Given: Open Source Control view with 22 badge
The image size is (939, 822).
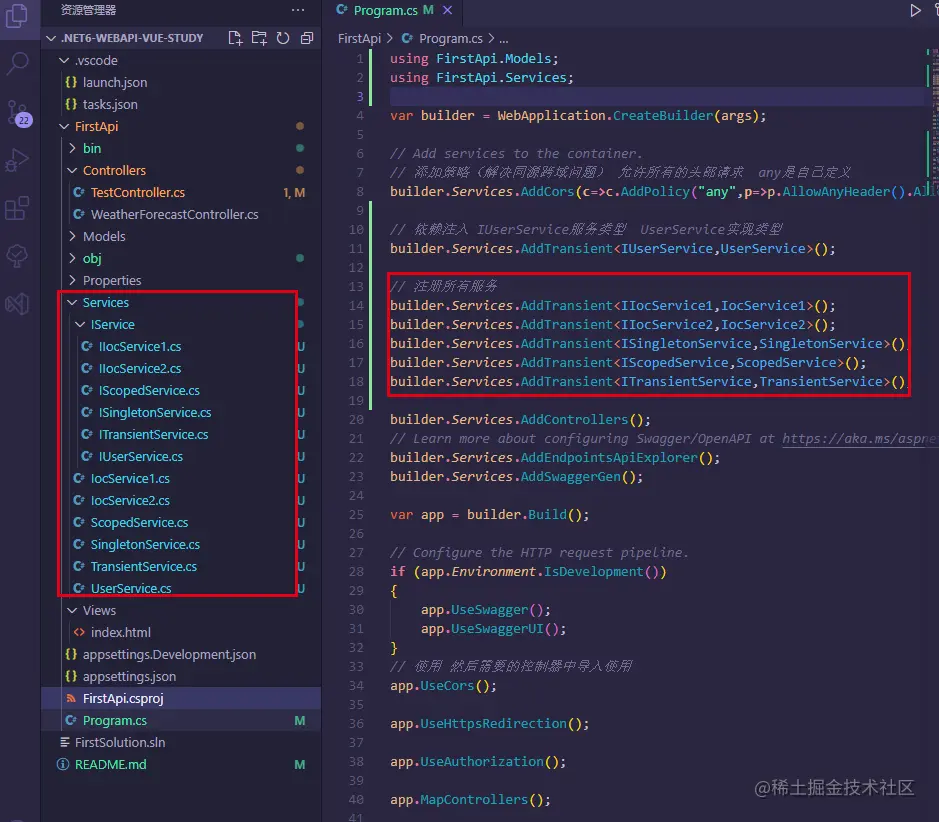Looking at the screenshot, I should tap(17, 113).
